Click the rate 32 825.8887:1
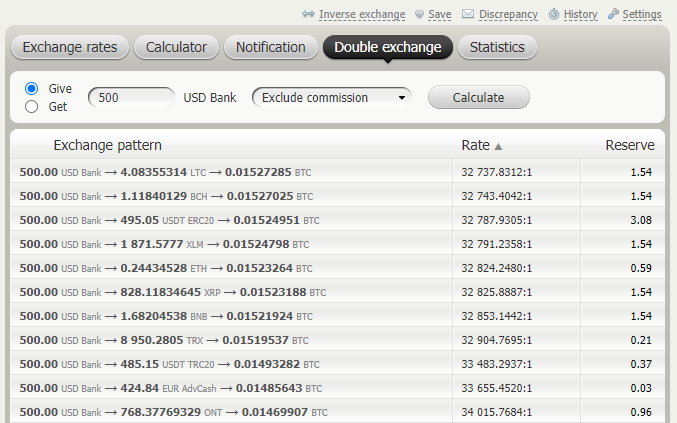 (x=497, y=292)
